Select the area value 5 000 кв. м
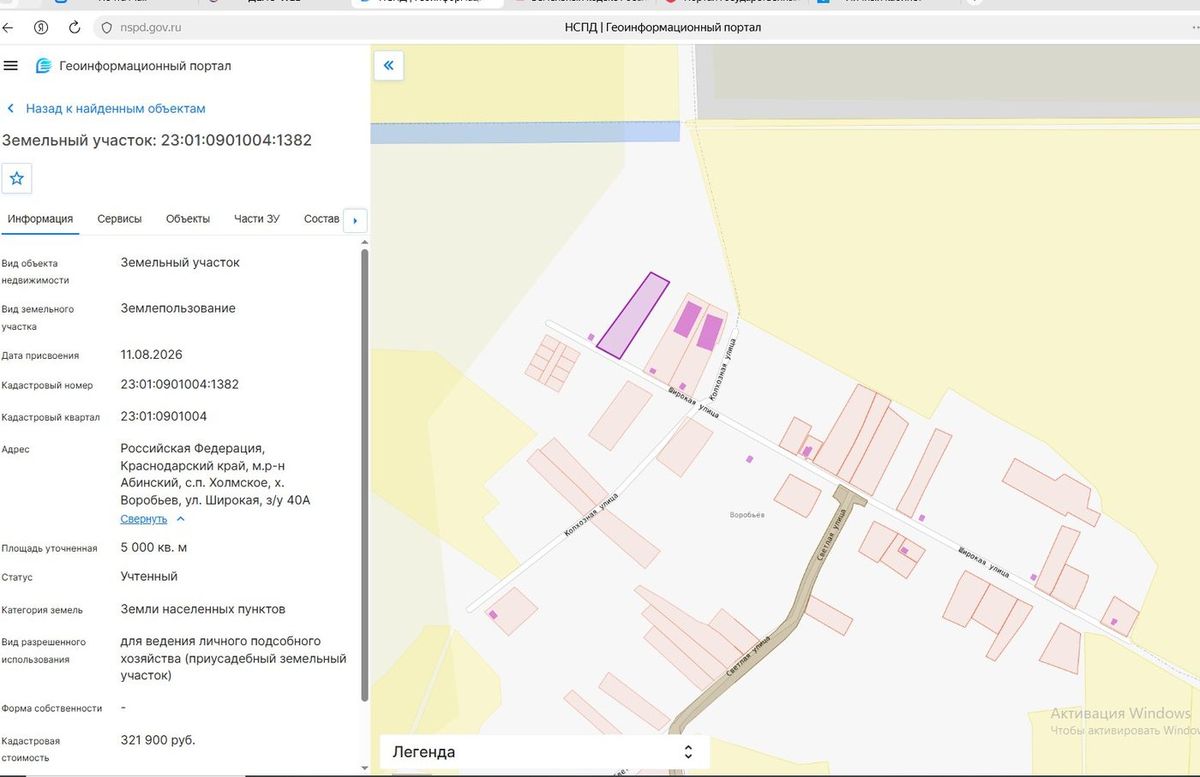The image size is (1200, 777). [154, 547]
